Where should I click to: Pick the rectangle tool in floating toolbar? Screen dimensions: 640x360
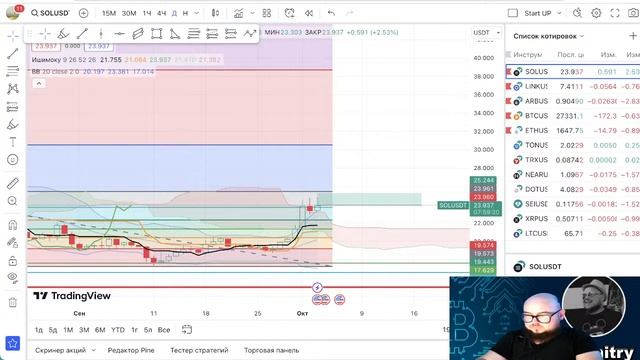point(156,33)
